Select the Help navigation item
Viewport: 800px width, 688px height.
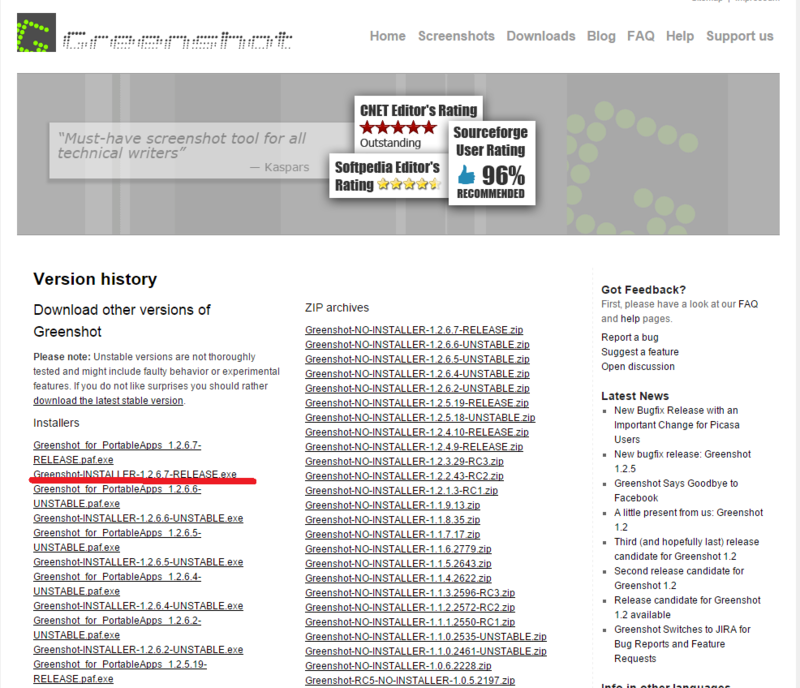click(680, 36)
